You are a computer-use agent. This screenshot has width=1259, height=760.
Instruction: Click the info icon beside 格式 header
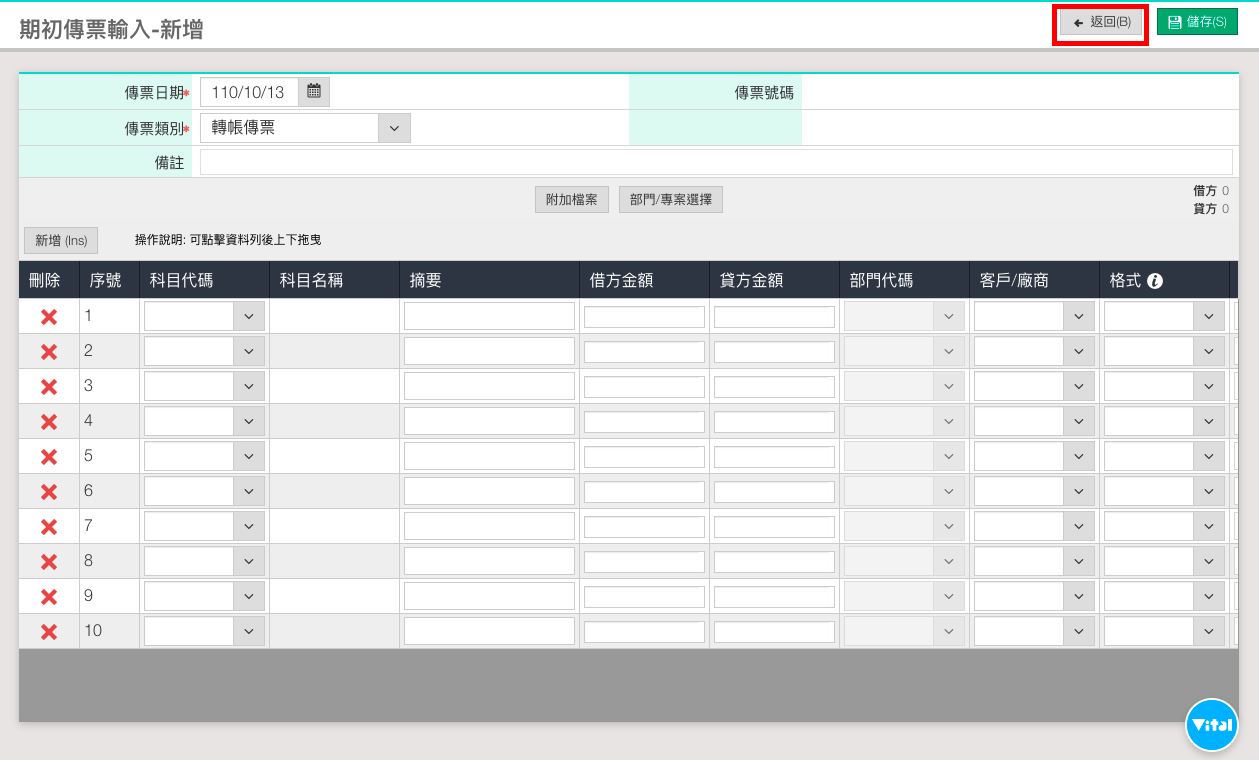1155,281
